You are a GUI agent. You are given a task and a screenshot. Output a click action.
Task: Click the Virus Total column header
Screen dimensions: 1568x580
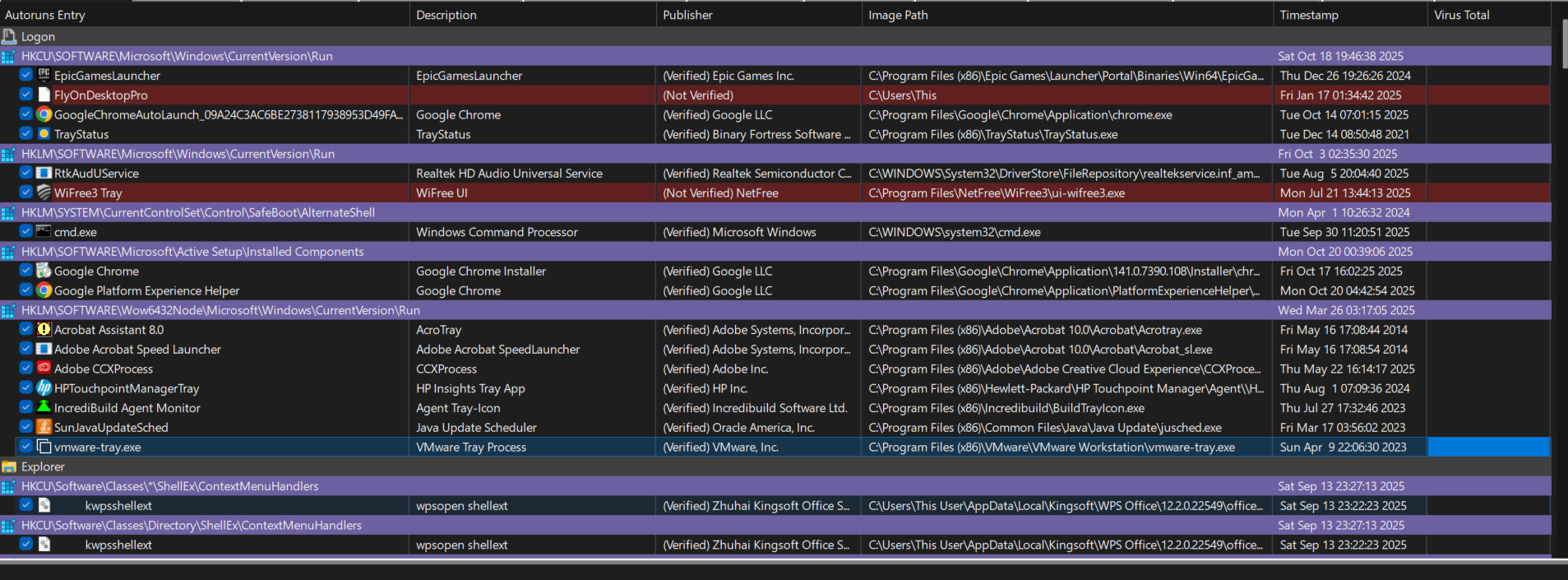coord(1461,15)
